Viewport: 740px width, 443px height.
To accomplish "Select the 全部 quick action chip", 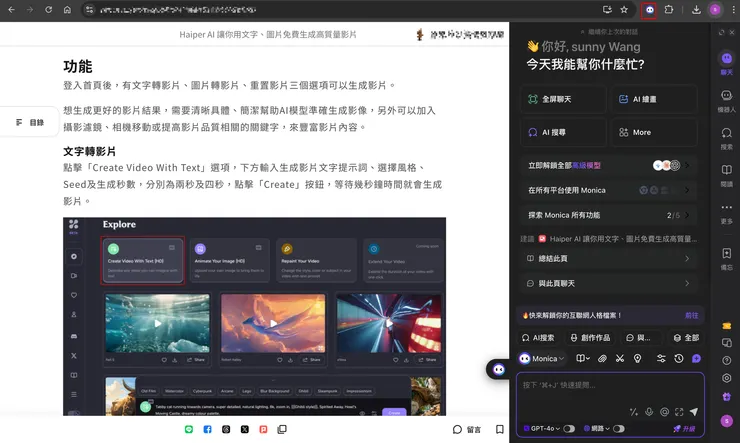I will click(687, 338).
